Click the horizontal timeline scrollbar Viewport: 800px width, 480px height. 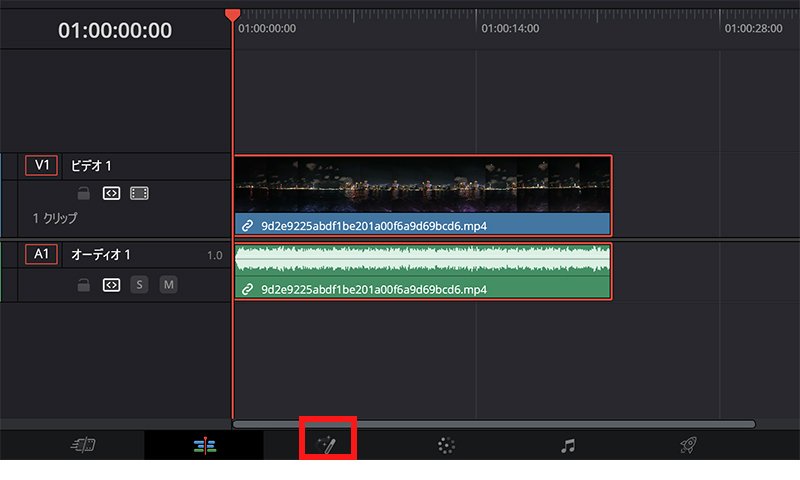coord(494,424)
